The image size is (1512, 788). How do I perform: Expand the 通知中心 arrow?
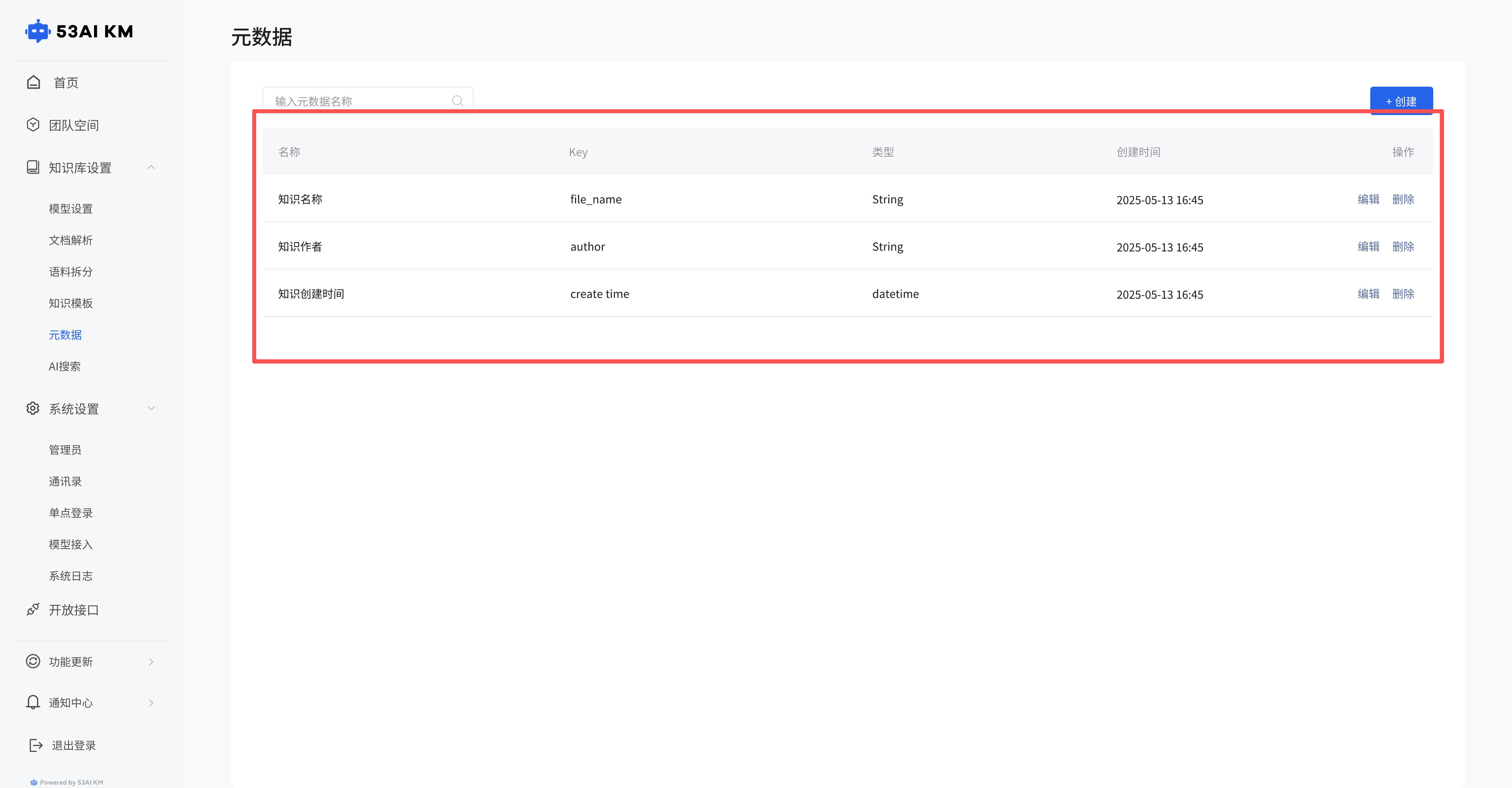tap(151, 703)
